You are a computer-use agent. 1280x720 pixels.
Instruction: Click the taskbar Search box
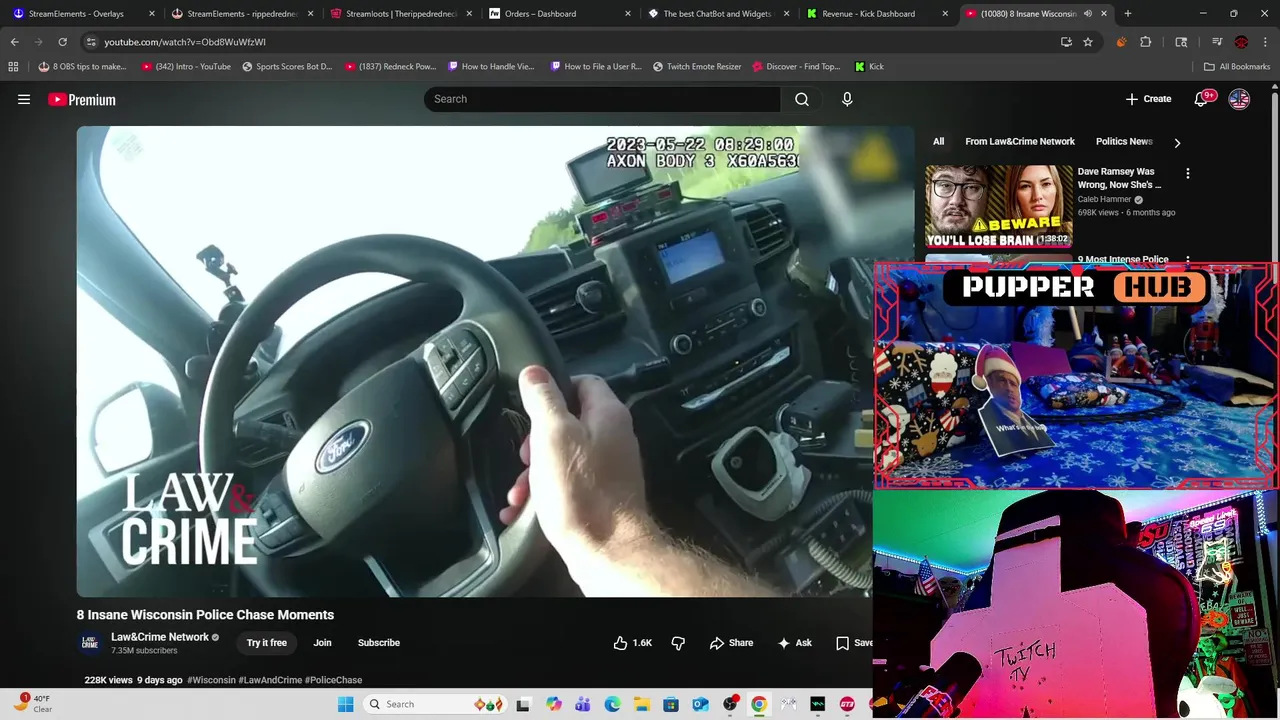[x=435, y=704]
